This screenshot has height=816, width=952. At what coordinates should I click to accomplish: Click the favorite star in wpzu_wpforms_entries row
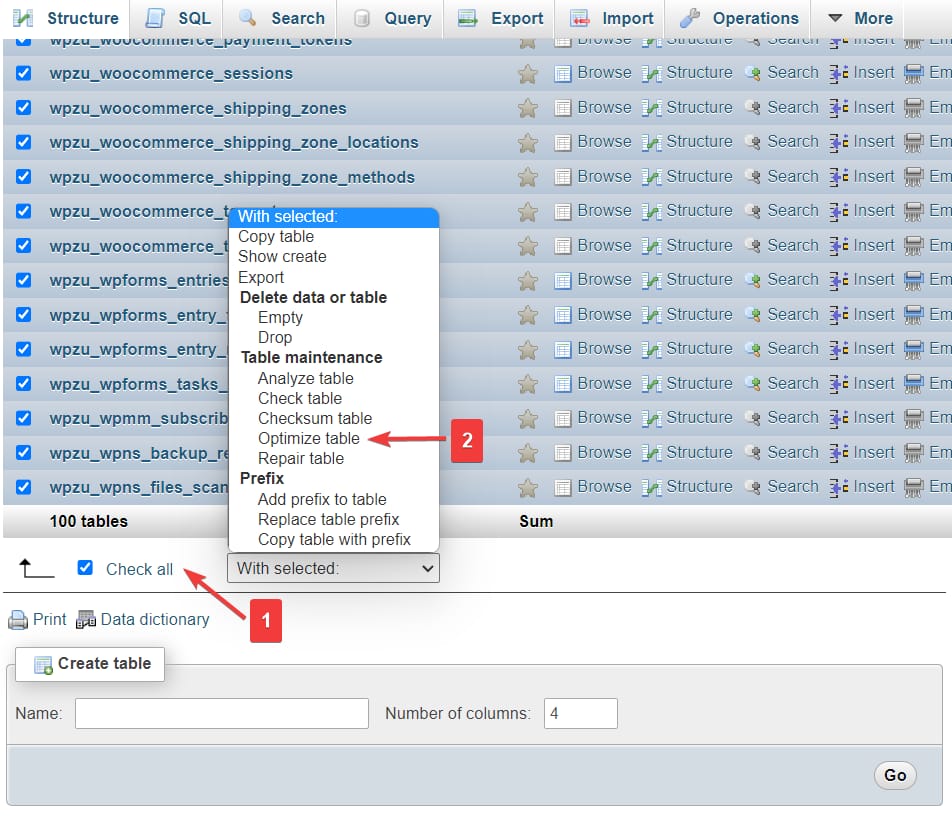point(528,281)
